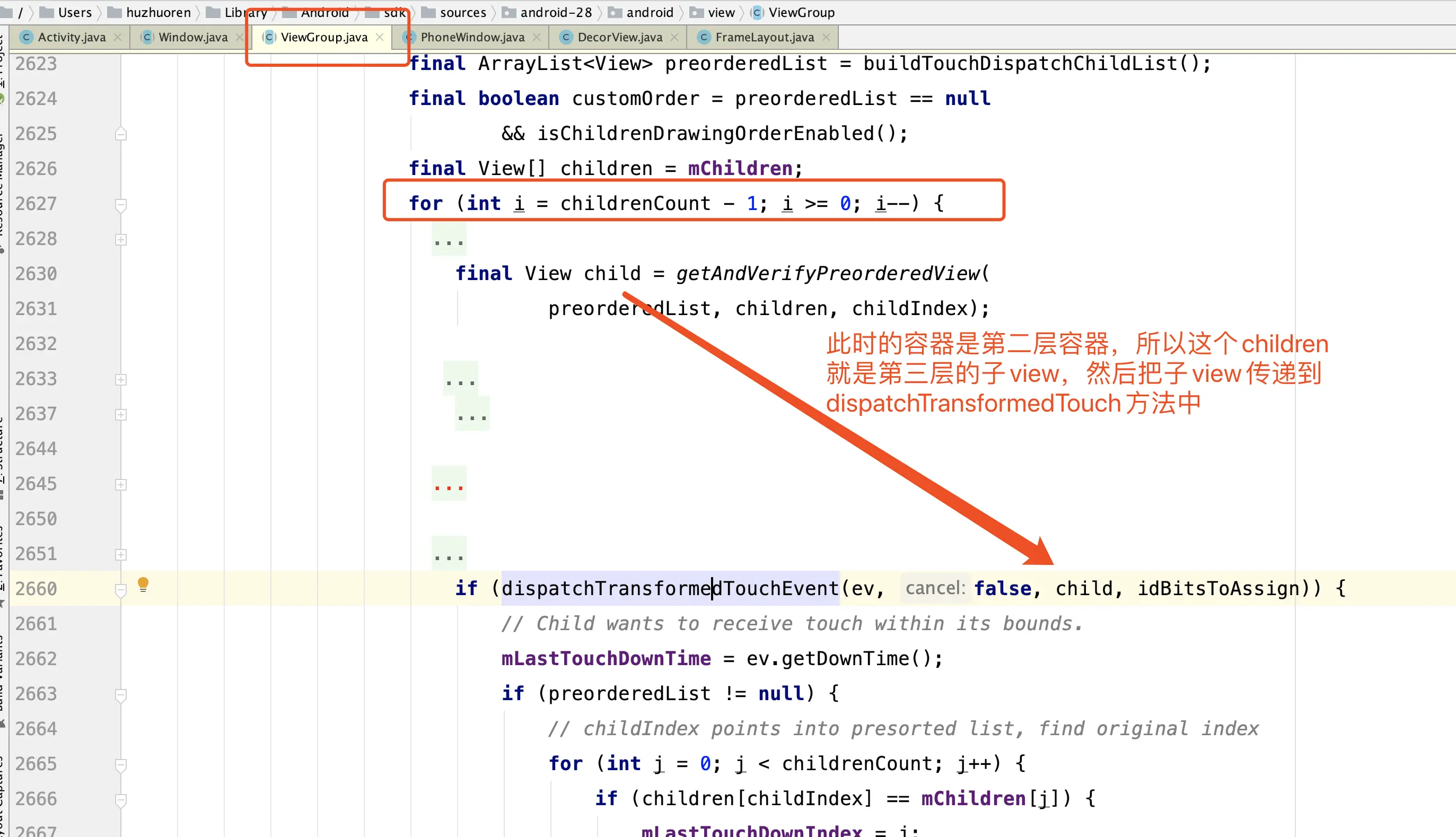The height and width of the screenshot is (837, 1456).
Task: Click the yellow lightbulb intention icon
Action: pos(143,585)
